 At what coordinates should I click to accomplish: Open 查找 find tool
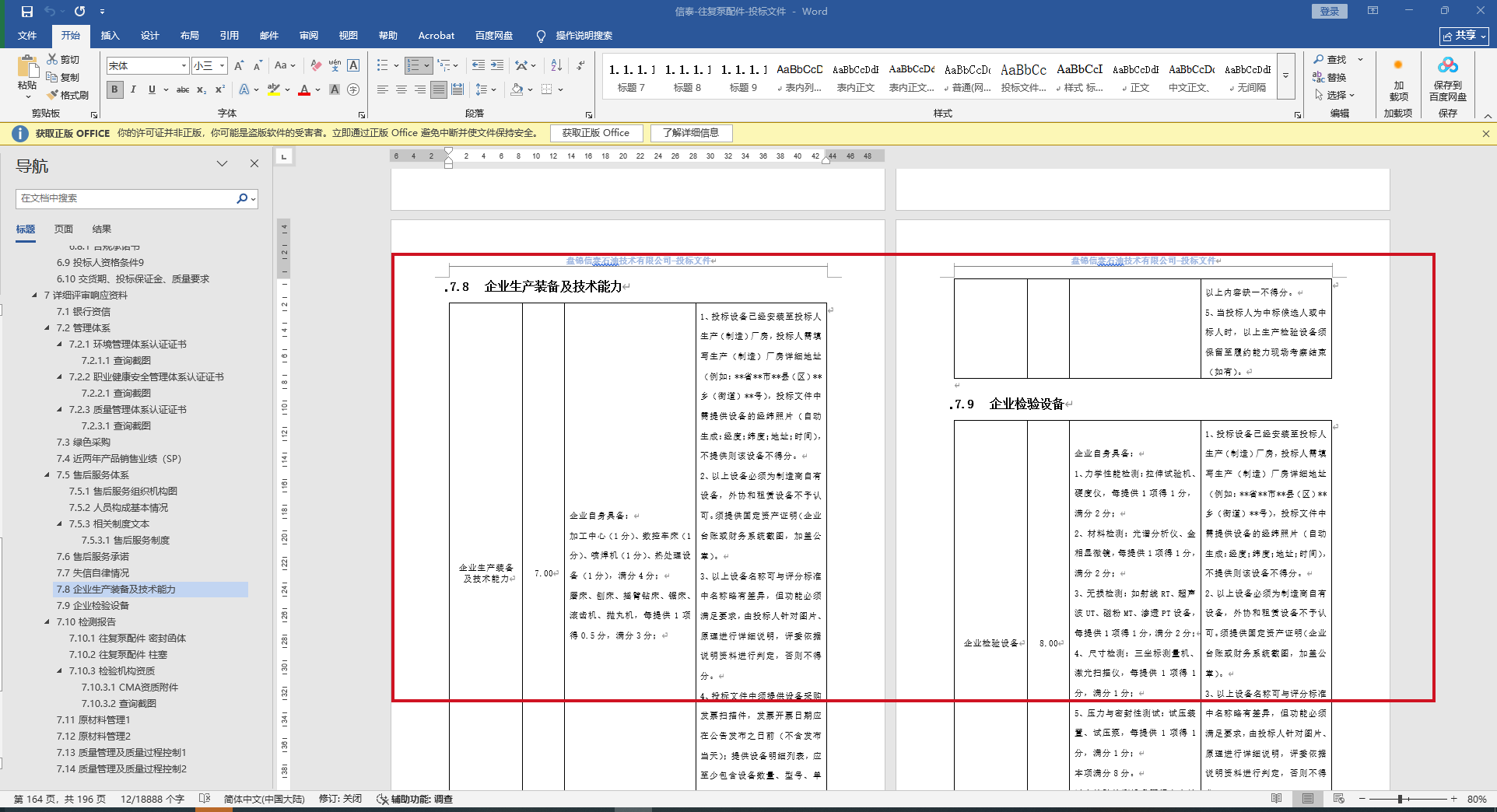[x=1330, y=60]
